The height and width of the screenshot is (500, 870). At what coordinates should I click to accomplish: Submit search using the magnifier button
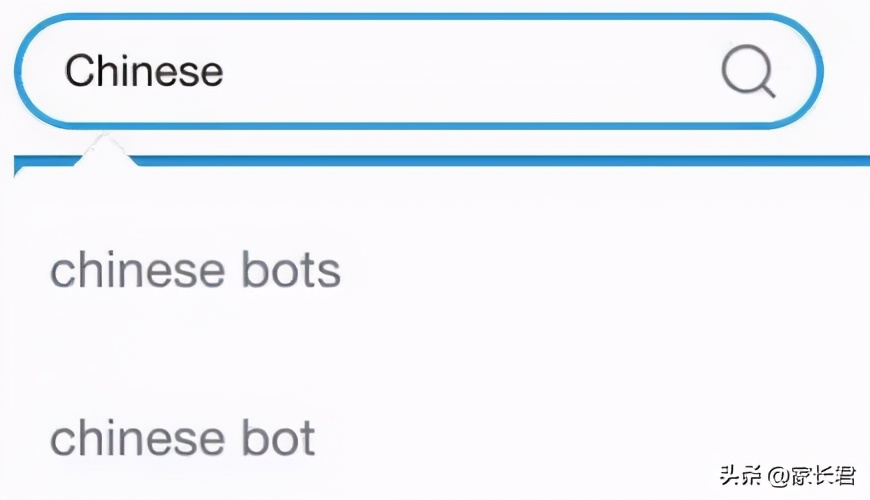(x=748, y=71)
